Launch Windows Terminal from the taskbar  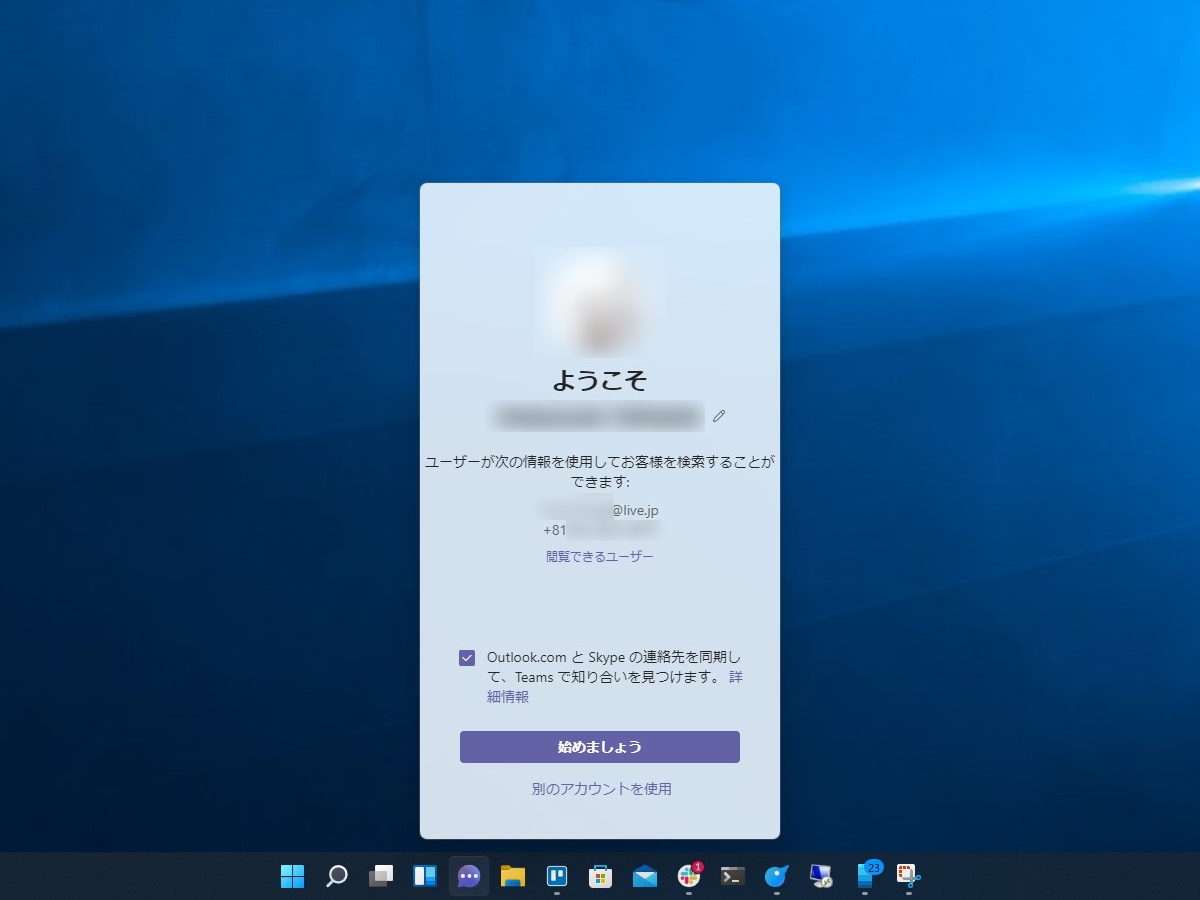click(x=730, y=875)
